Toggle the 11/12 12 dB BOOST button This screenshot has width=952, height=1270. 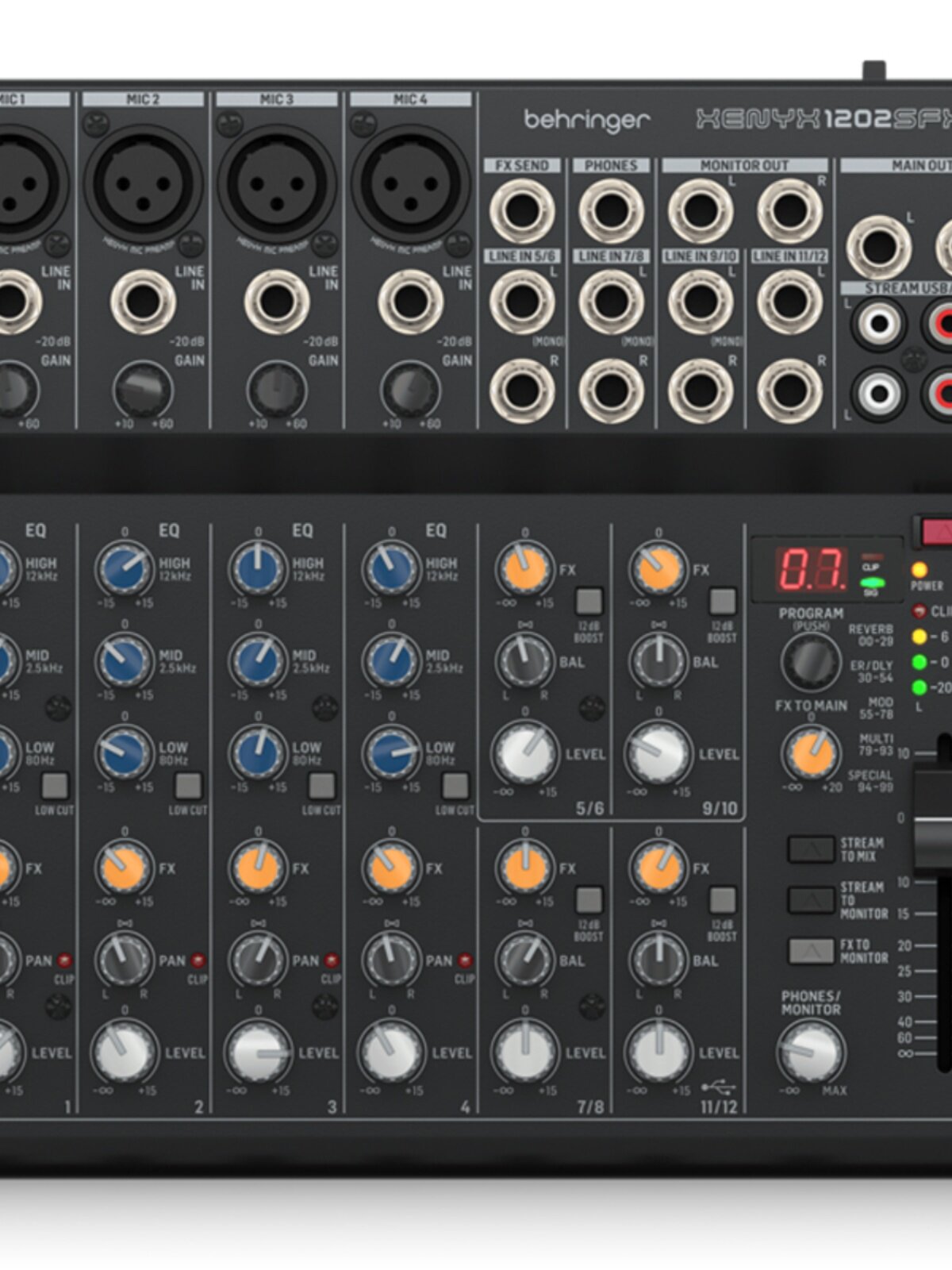pos(722,900)
